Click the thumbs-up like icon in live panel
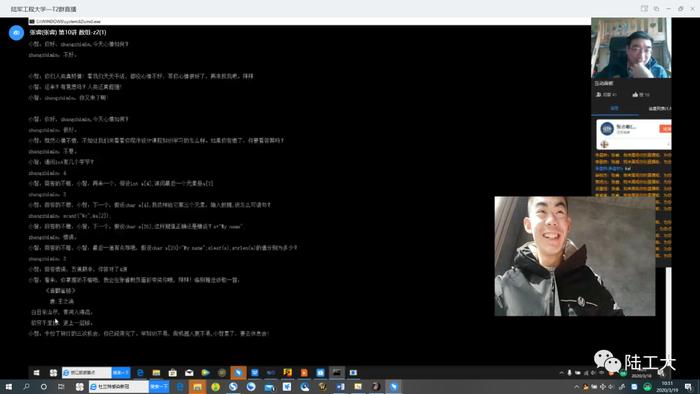Image resolution: width=700 pixels, height=394 pixels. pos(635,95)
